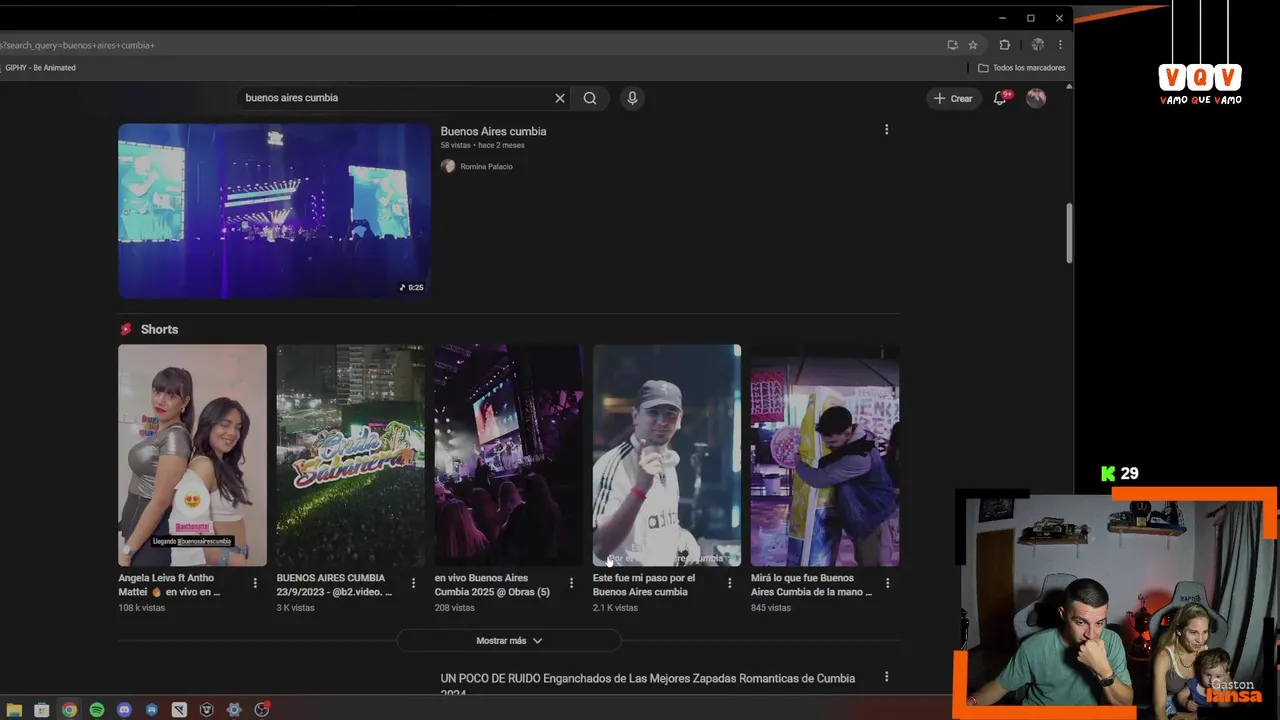This screenshot has width=1280, height=720.
Task: Click the 845 vistas text
Action: 771,608
